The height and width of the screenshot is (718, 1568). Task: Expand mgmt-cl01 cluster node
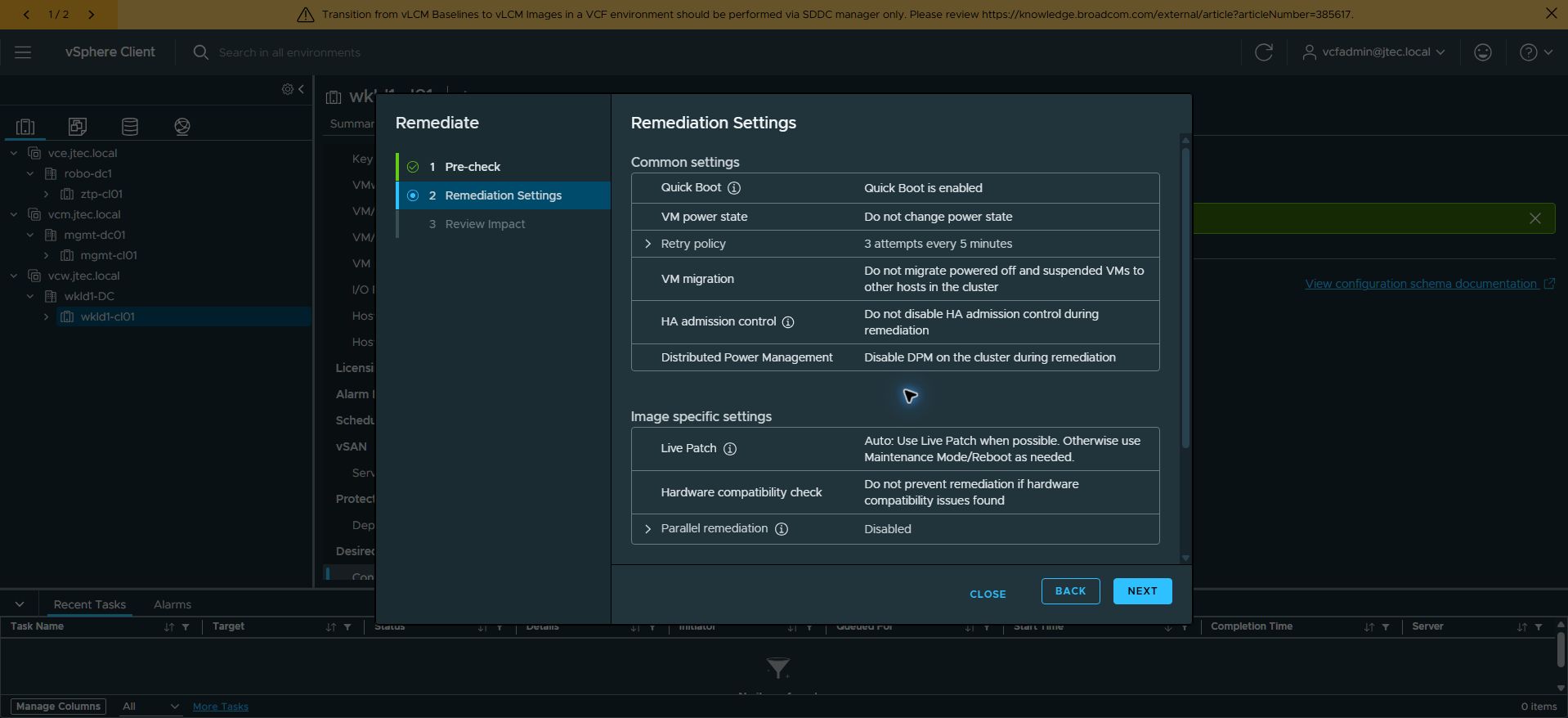click(x=47, y=255)
